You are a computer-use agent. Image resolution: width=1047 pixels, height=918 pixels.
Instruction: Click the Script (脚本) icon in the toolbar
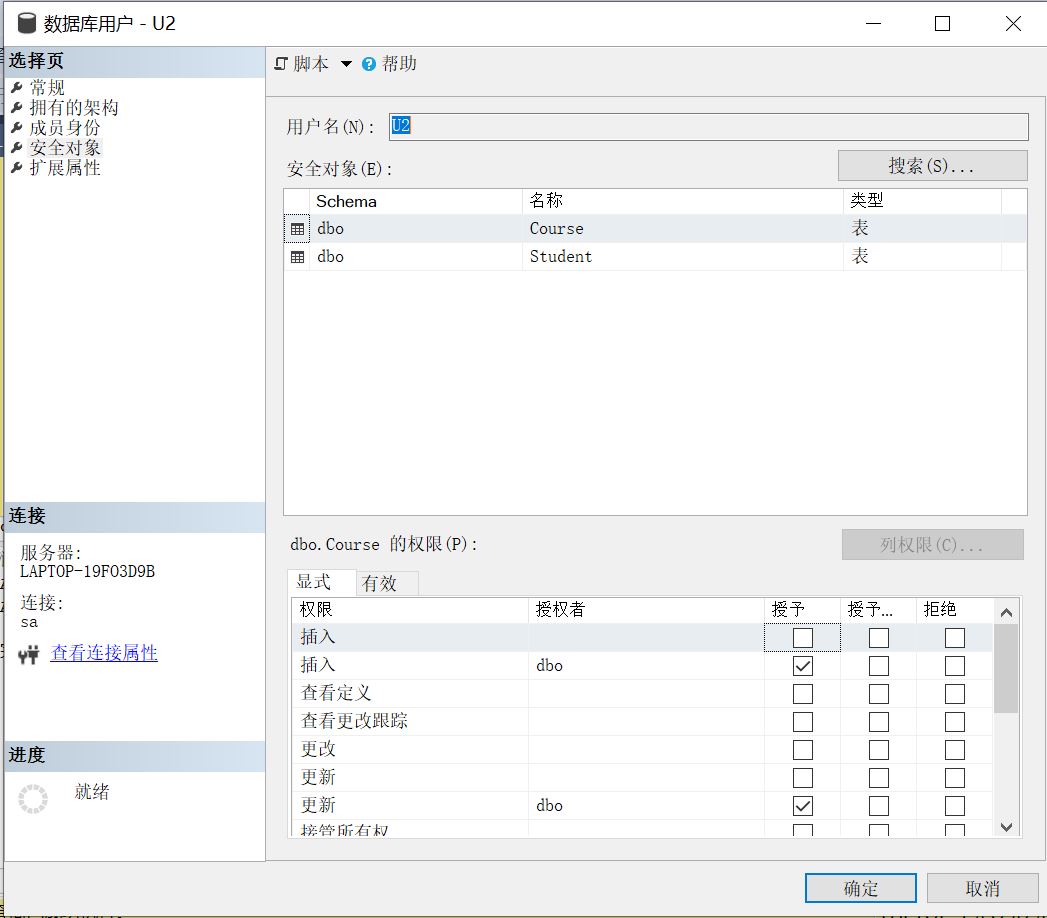282,62
